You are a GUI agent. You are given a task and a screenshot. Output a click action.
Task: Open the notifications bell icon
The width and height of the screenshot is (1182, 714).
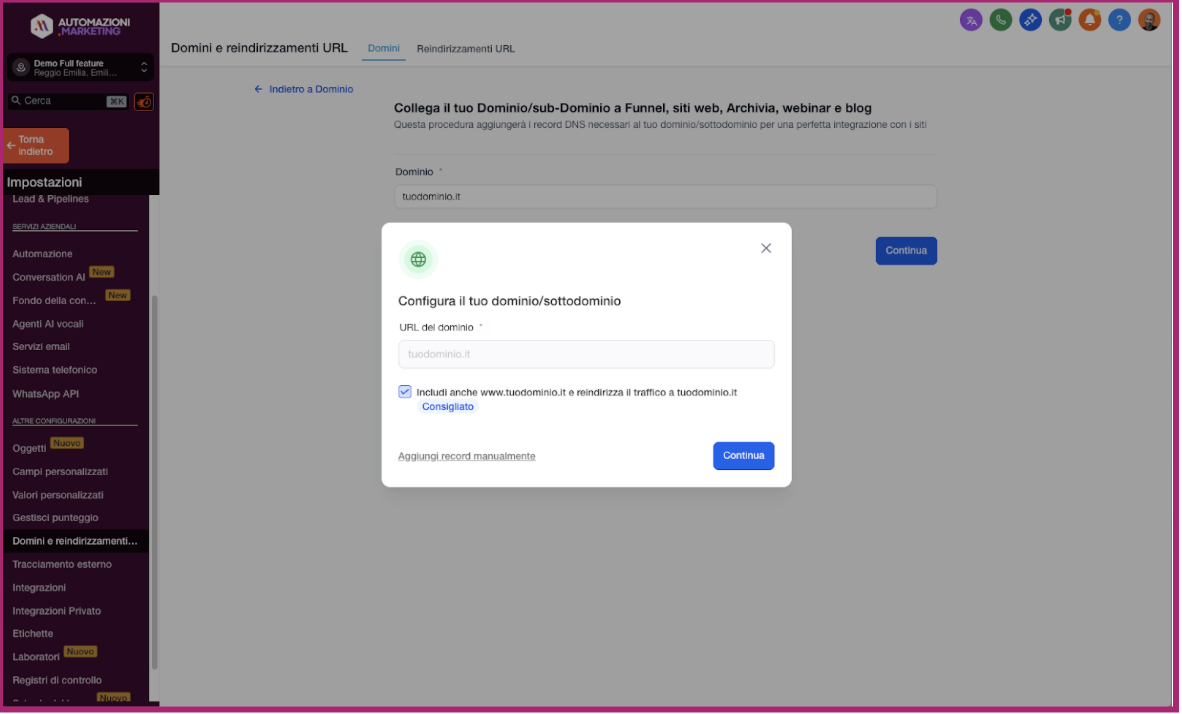point(1089,20)
